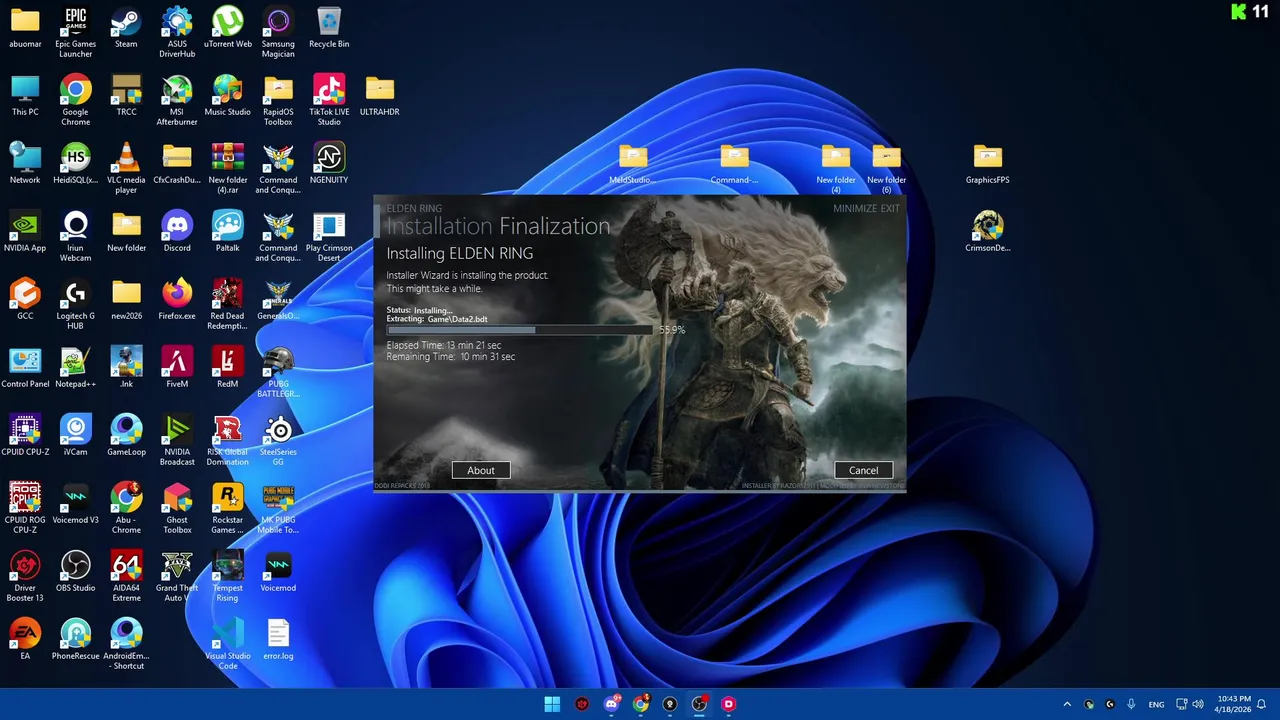
Task: Select the HeidiSQL desktop icon
Action: (x=75, y=164)
